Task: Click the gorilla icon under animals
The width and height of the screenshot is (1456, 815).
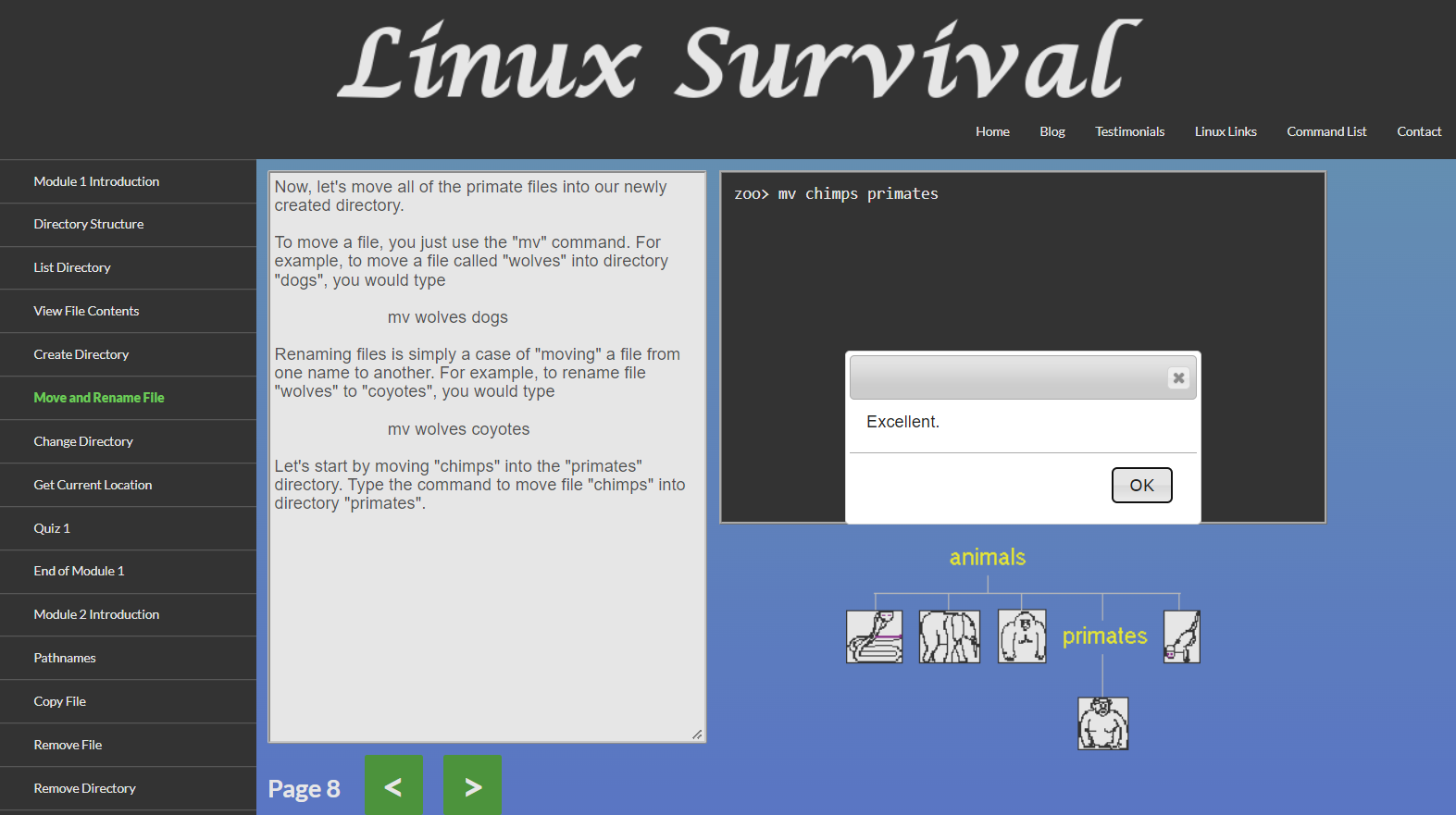Action: 1022,636
